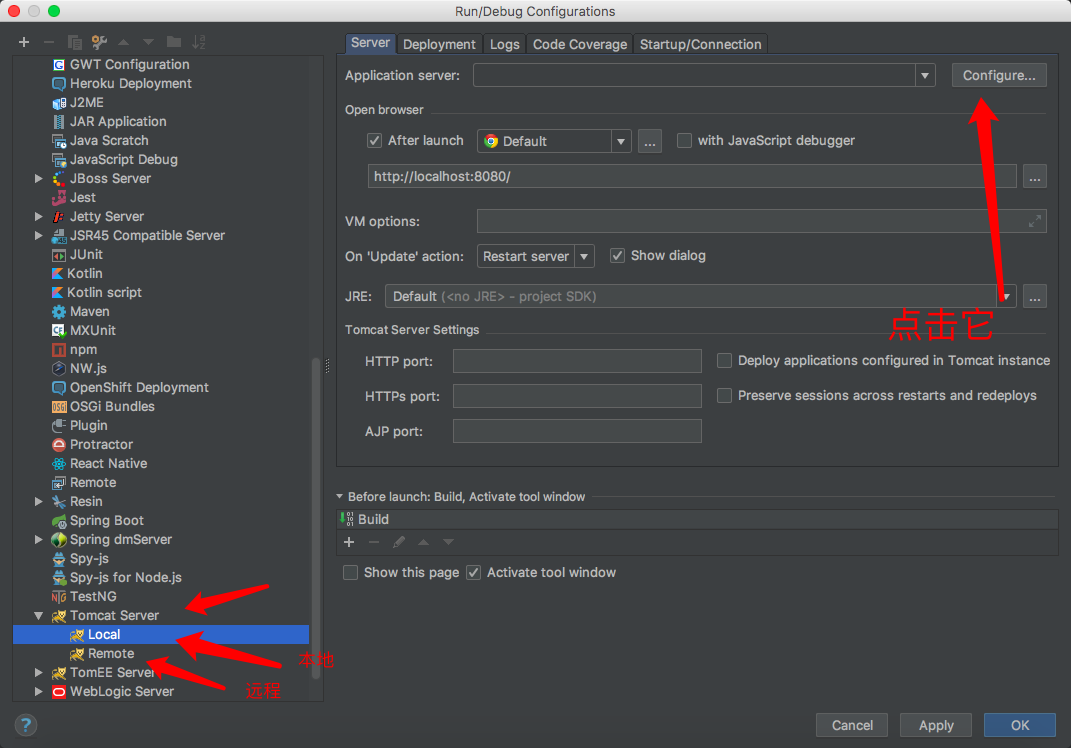1071x748 pixels.
Task: Open edit defaults wrench icon
Action: [x=99, y=42]
